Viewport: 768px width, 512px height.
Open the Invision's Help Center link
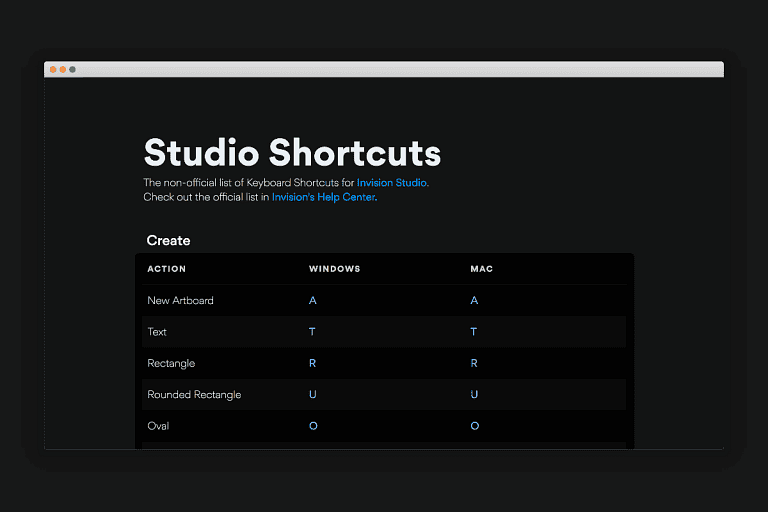[323, 197]
